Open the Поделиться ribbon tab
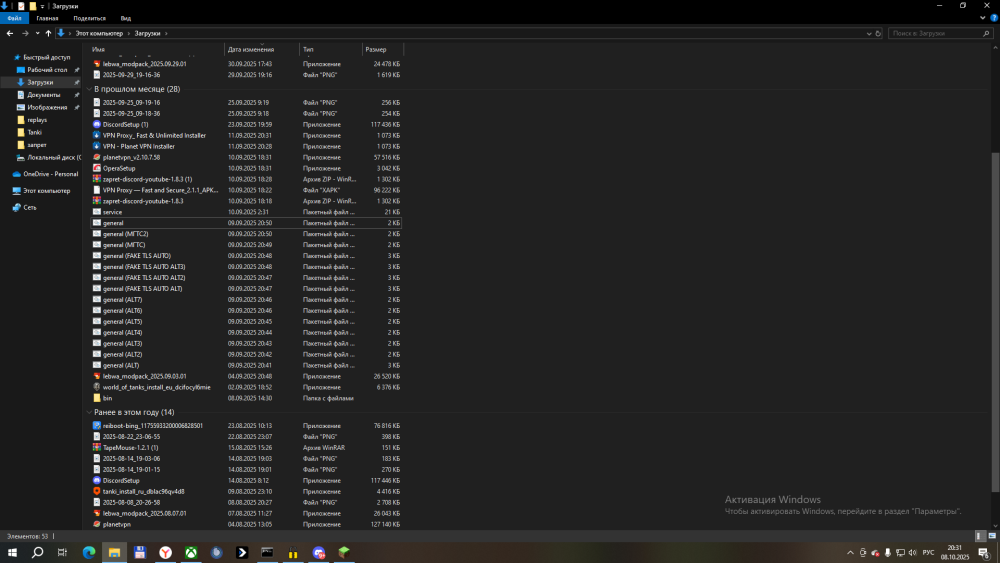 89,18
